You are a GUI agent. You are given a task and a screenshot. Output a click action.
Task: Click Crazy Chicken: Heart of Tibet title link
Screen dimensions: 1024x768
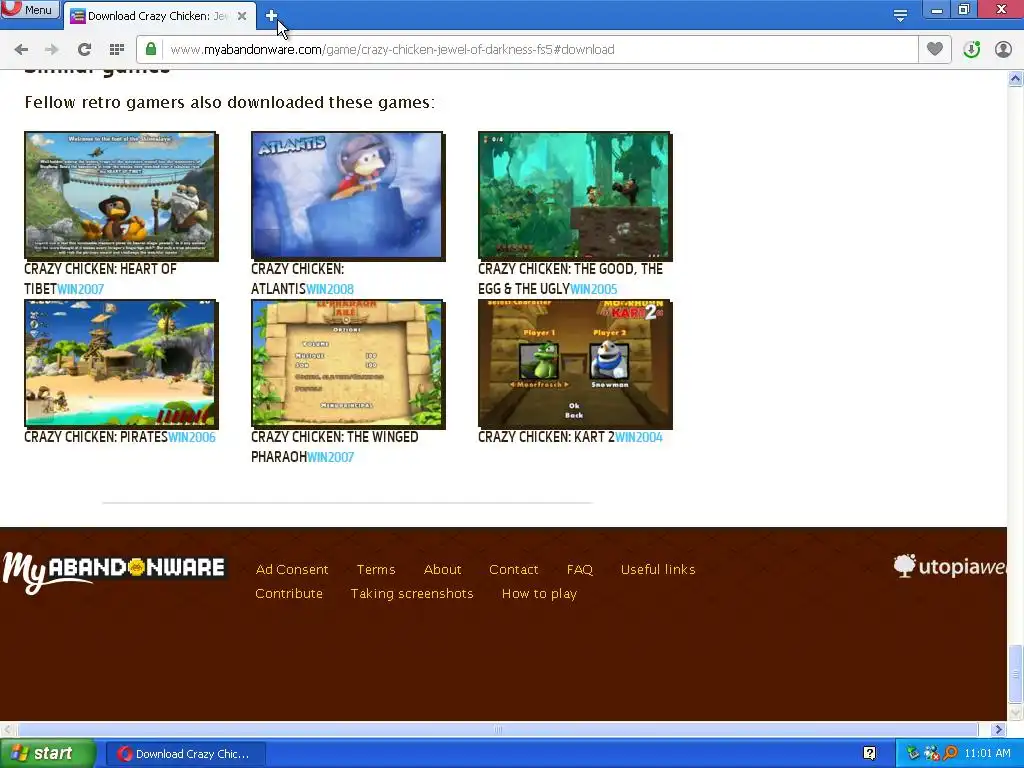(100, 279)
